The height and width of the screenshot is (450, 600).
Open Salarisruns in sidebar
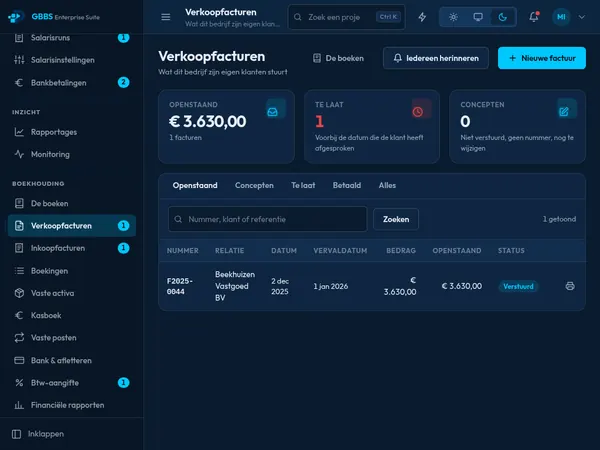[x=72, y=38]
